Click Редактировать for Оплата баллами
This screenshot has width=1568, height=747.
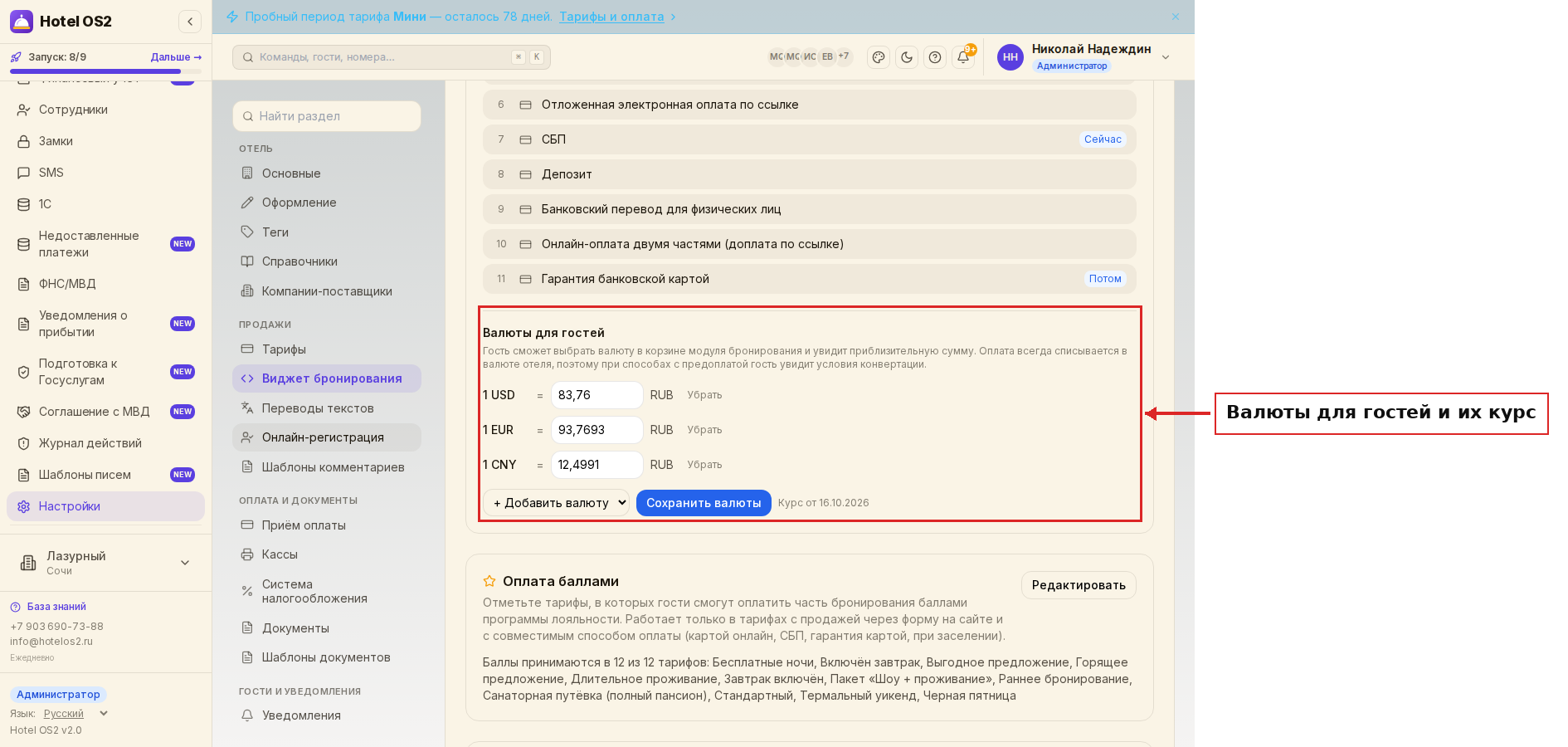[x=1079, y=585]
